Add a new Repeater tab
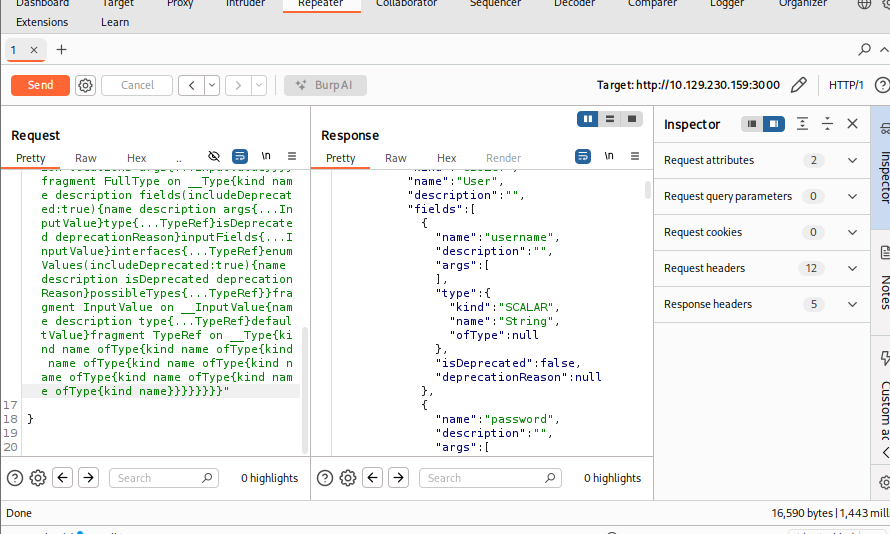 [62, 49]
